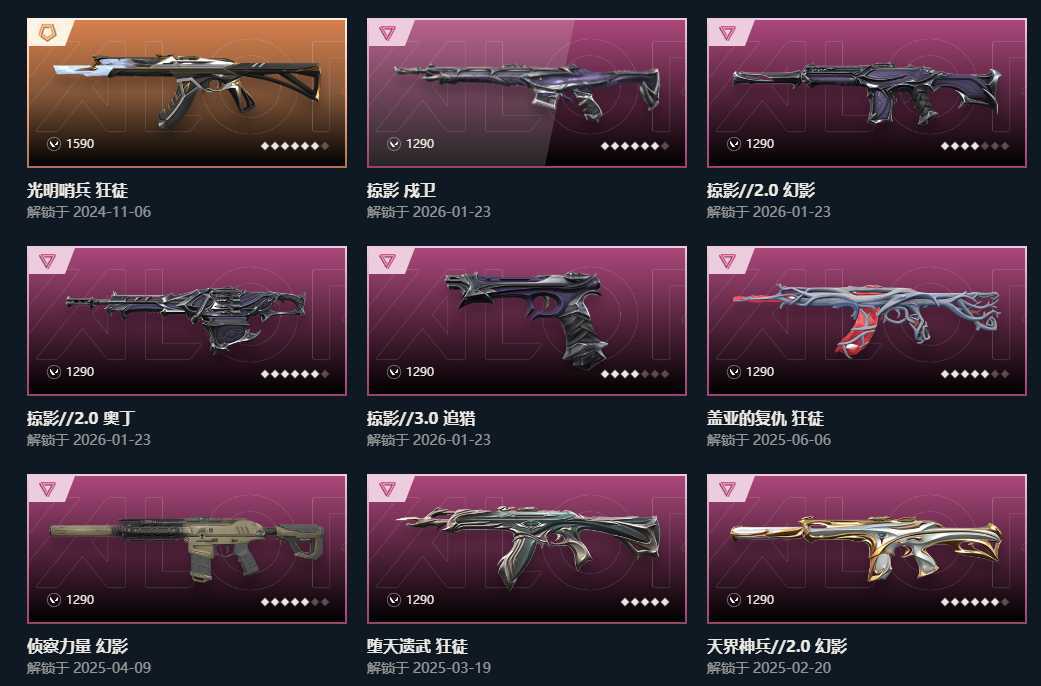Screen dimensions: 1041x686
Task: Click the tier badge on 堕天遗武 狂徒 card
Action: point(387,489)
